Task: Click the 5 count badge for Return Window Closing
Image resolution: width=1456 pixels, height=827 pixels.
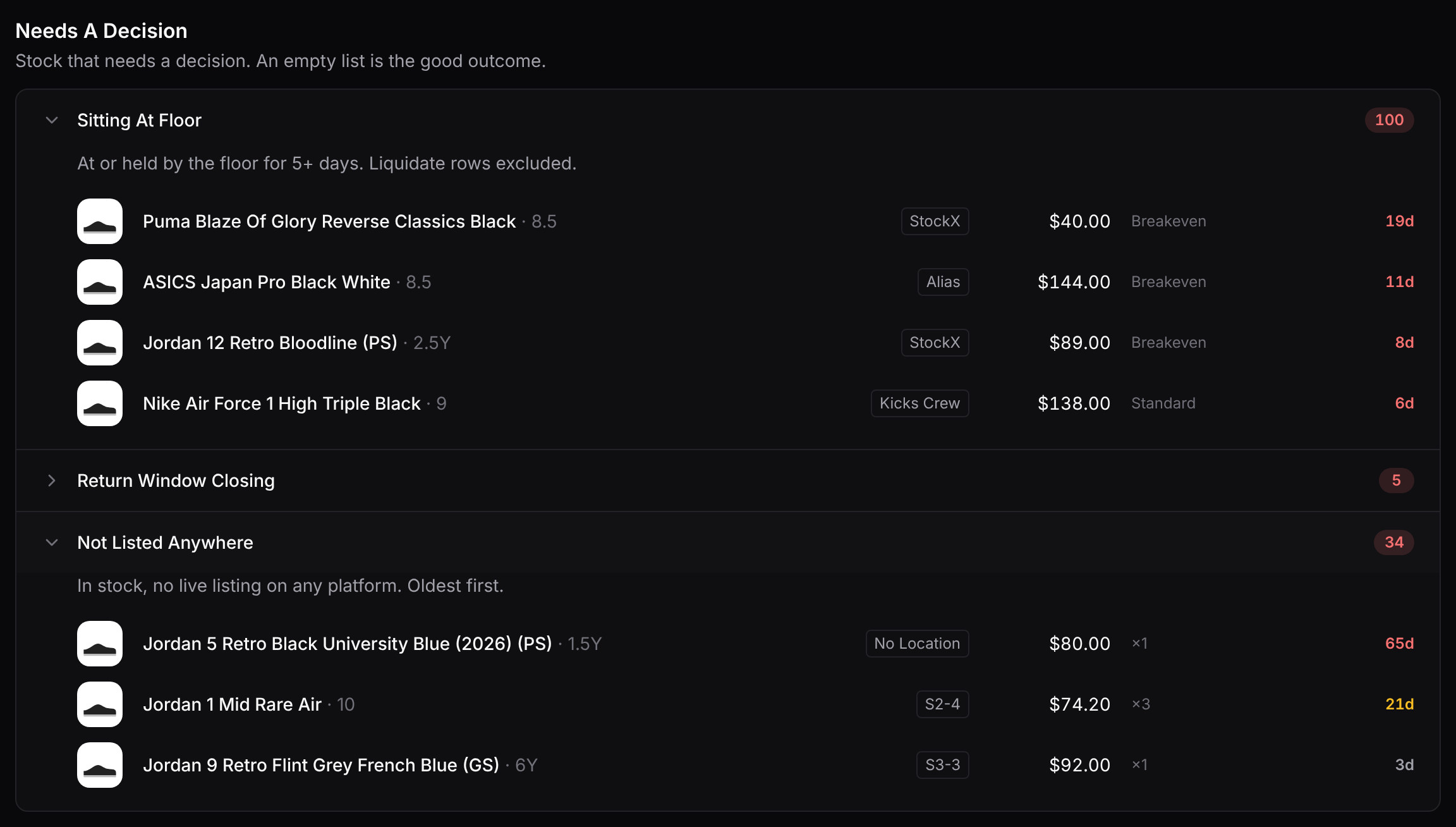Action: (1396, 481)
